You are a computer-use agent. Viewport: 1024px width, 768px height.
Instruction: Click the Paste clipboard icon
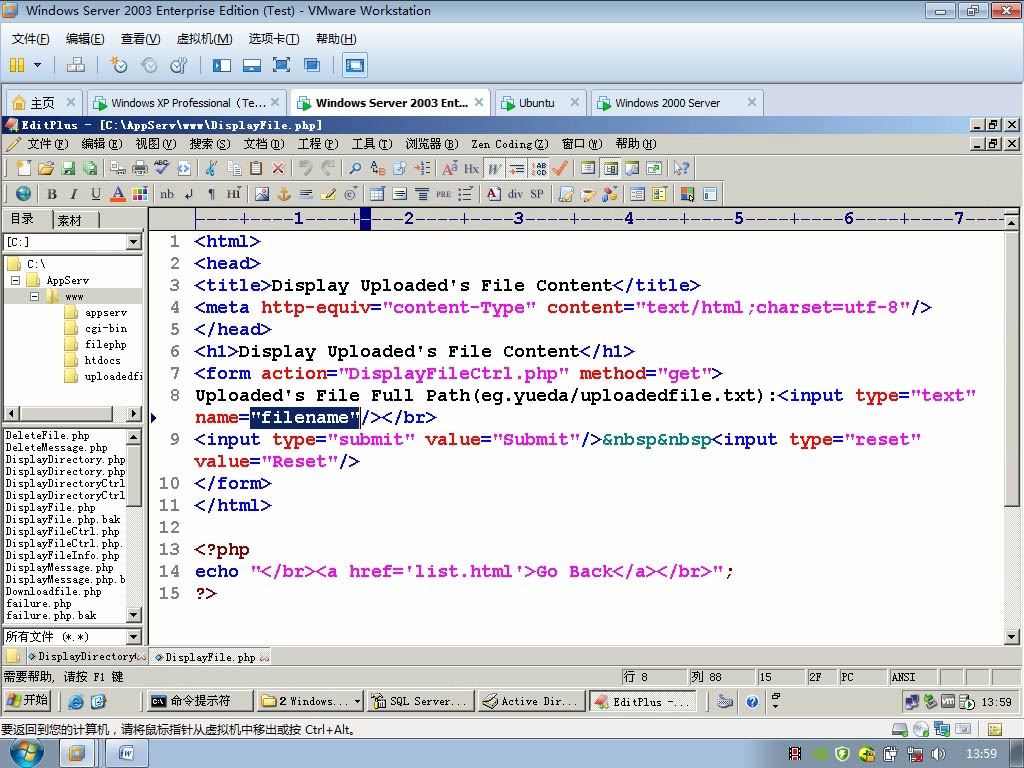(x=256, y=168)
